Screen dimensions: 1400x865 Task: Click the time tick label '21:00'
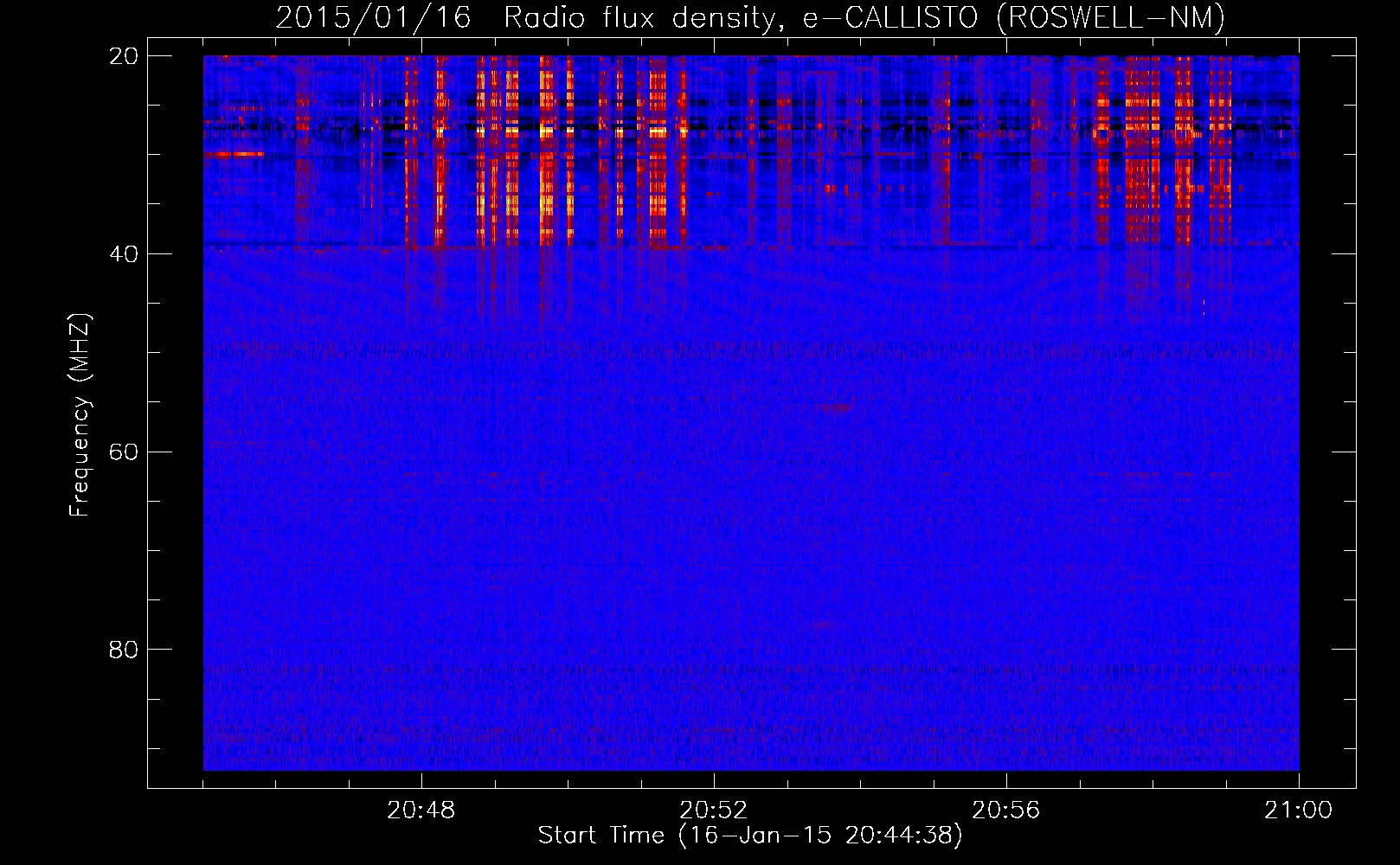pyautogui.click(x=1298, y=811)
